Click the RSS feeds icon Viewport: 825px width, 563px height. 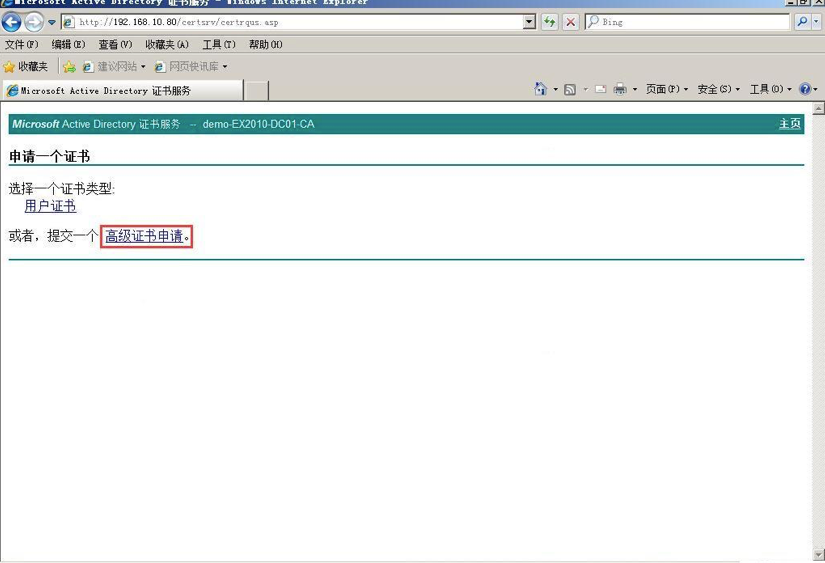tap(569, 89)
